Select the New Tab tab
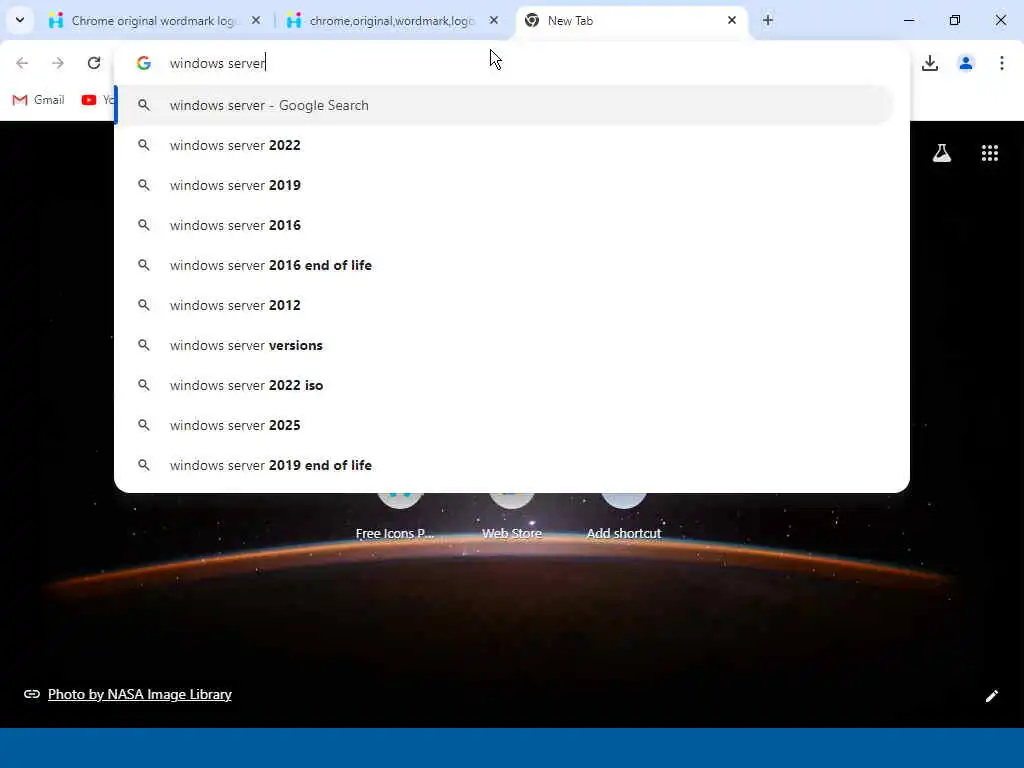This screenshot has height=768, width=1024. 630,21
